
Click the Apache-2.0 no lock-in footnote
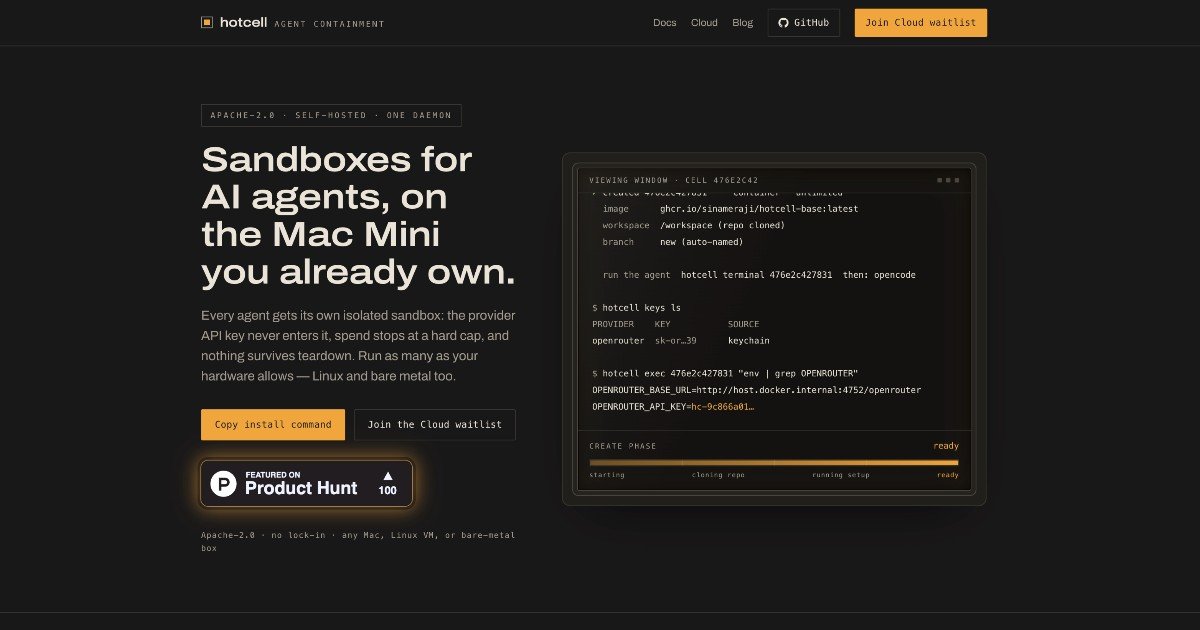358,541
